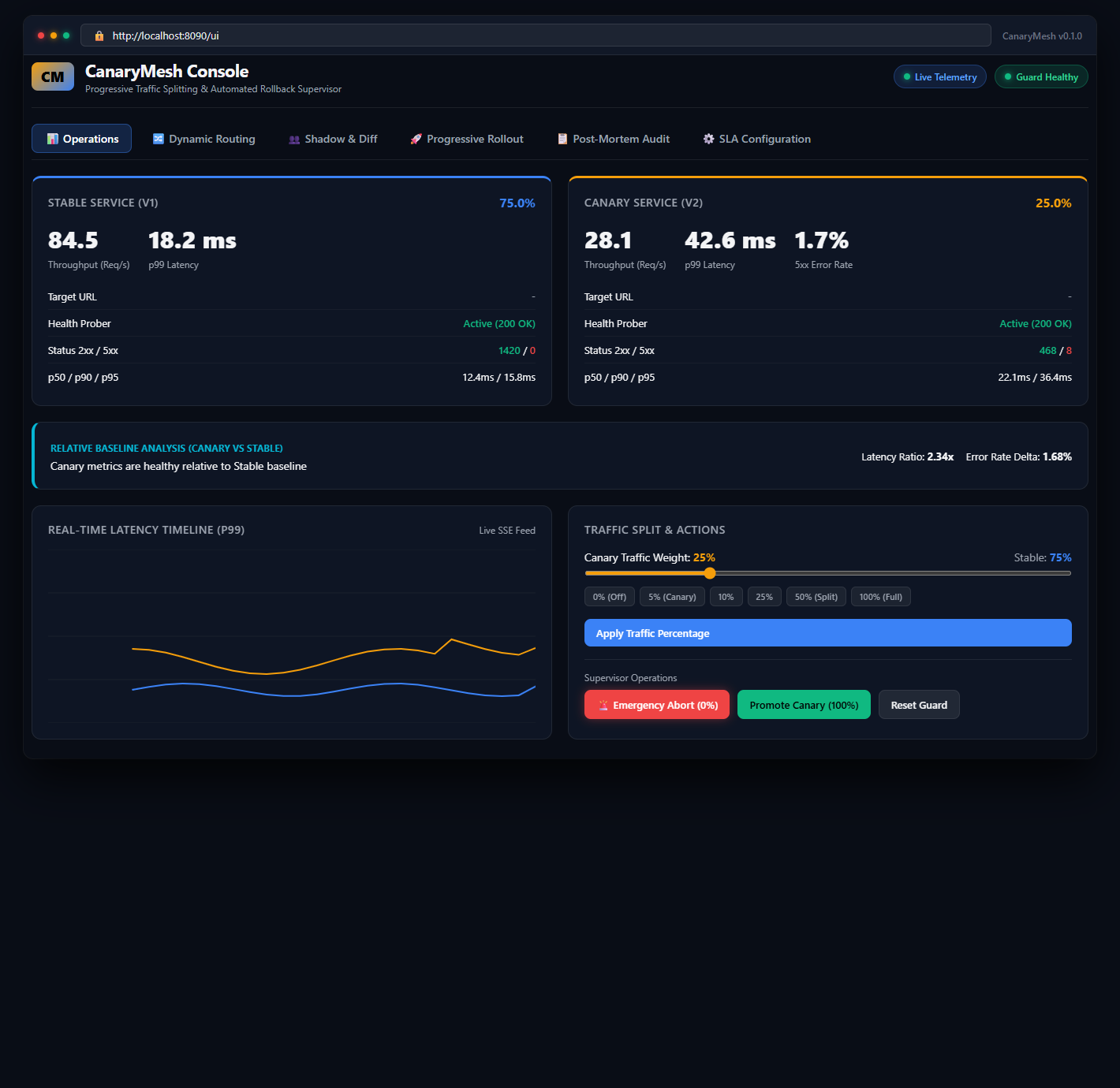Click the canary 25.0% traffic value
The image size is (1120, 1088).
pyautogui.click(x=1054, y=203)
